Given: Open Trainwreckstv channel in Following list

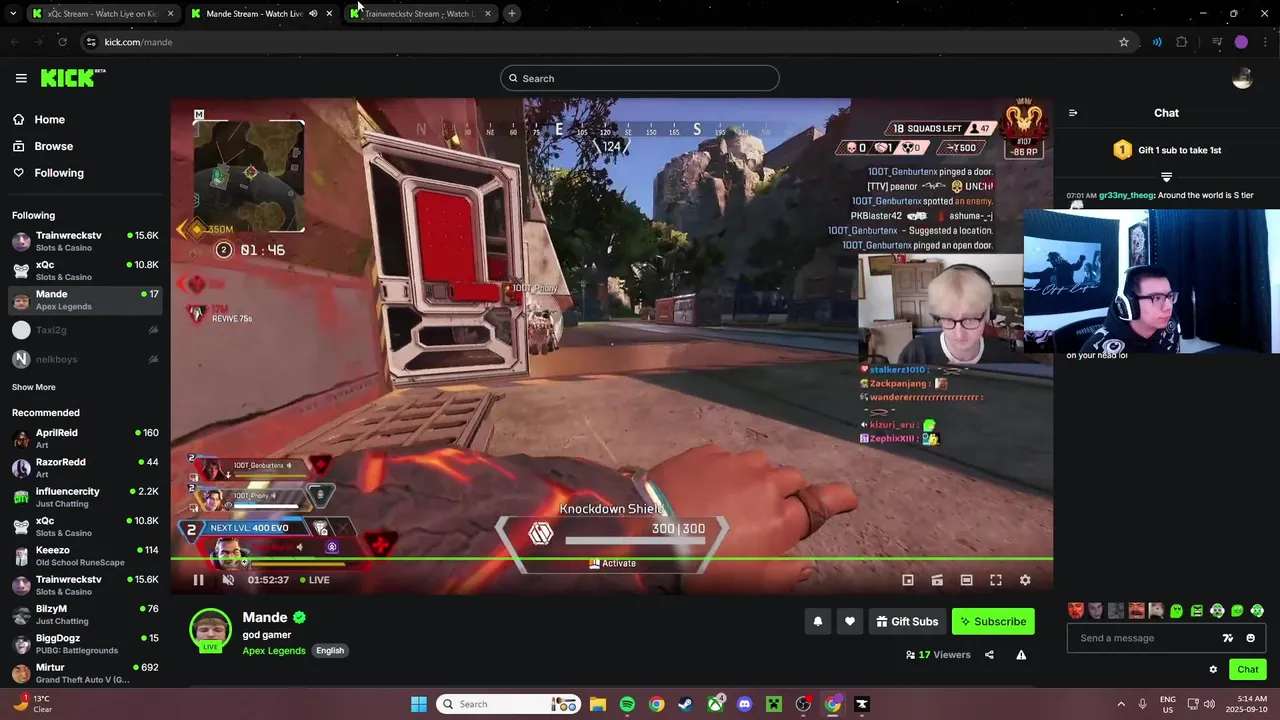Looking at the screenshot, I should (x=85, y=241).
